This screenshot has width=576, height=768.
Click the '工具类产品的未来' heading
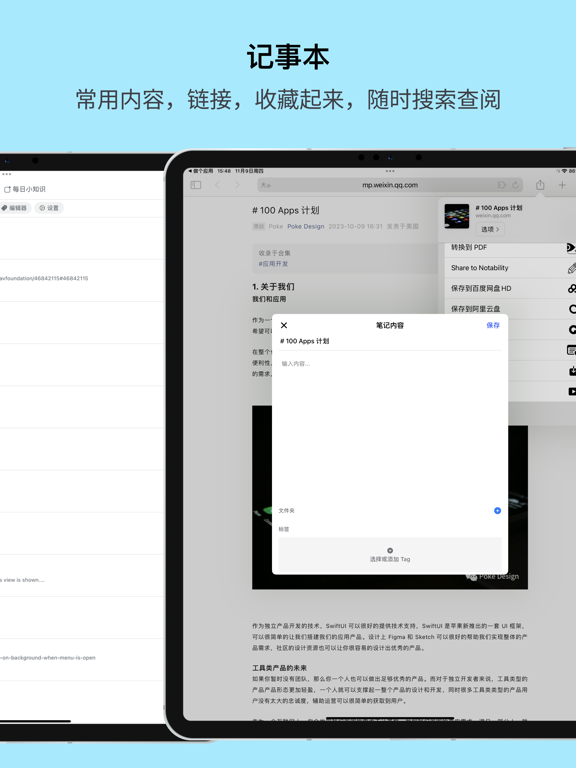click(280, 668)
